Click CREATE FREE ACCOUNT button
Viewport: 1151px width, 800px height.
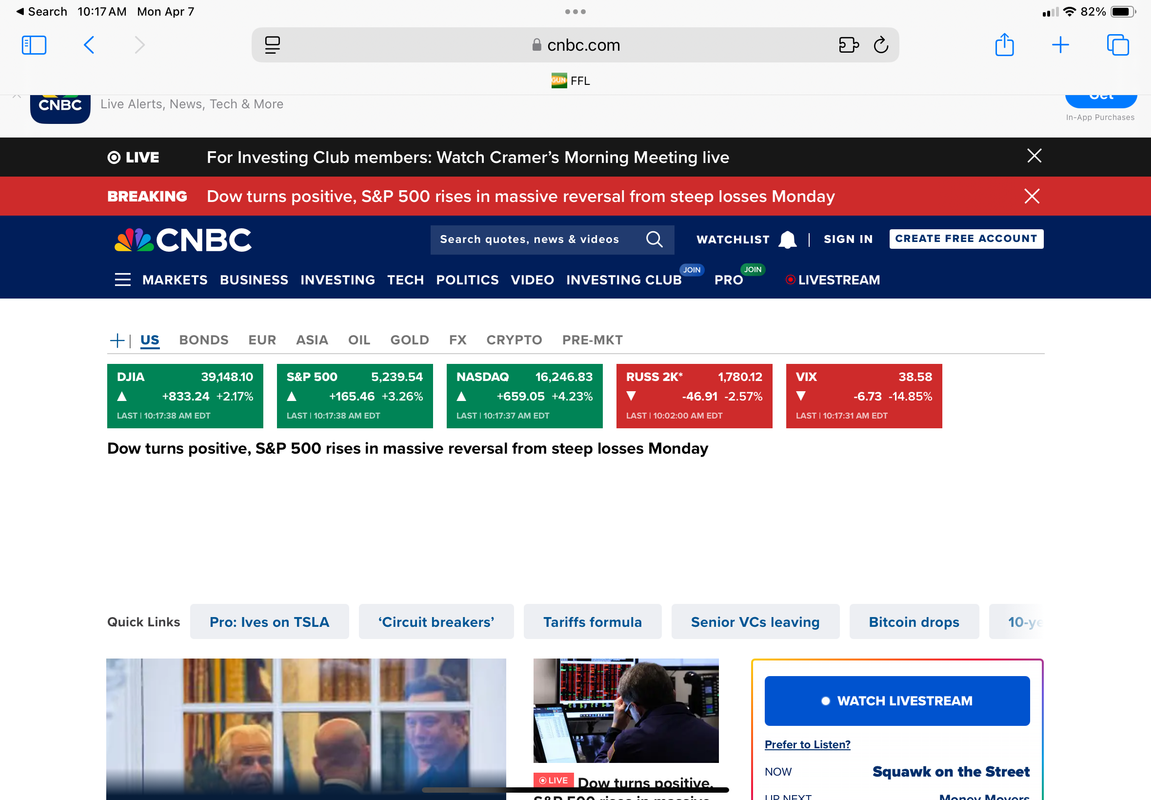(x=966, y=239)
